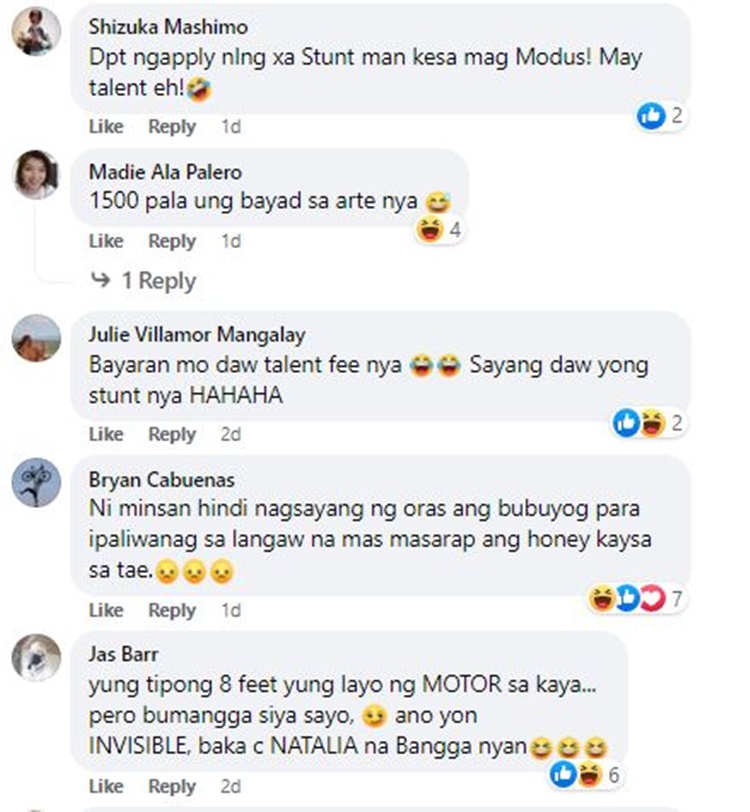Open Bryan Cabuenas's bicycle avatar
Screen dimensions: 750x812
click(x=36, y=482)
